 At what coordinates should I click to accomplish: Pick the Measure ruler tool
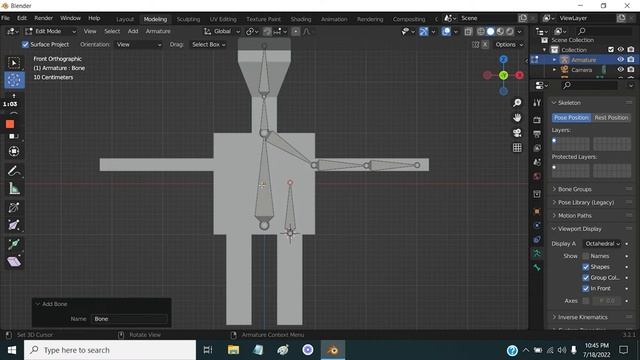pyautogui.click(x=14, y=189)
